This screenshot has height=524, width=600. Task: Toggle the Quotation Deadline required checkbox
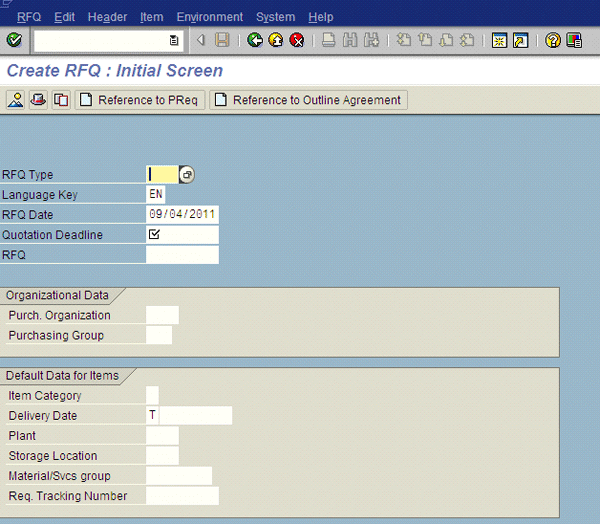(x=154, y=235)
